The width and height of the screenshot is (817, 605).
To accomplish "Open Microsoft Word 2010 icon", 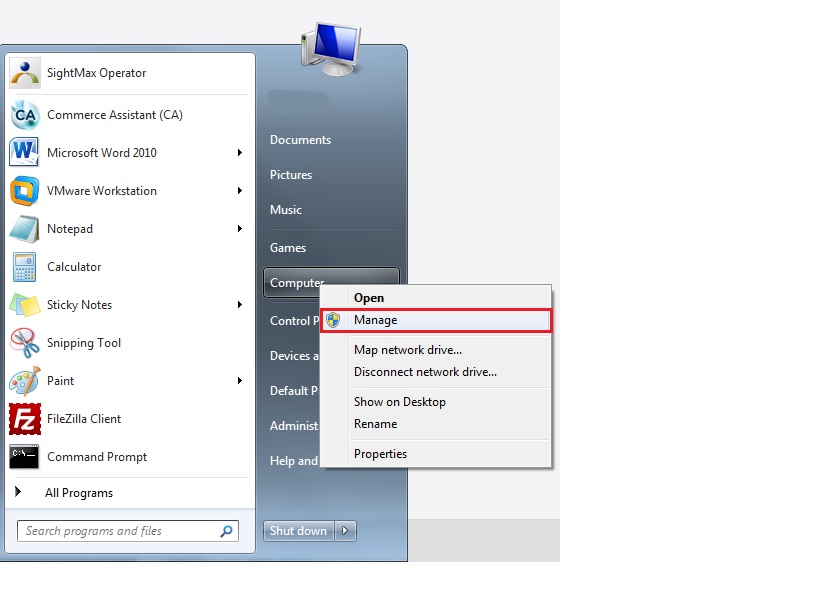I will click(24, 153).
